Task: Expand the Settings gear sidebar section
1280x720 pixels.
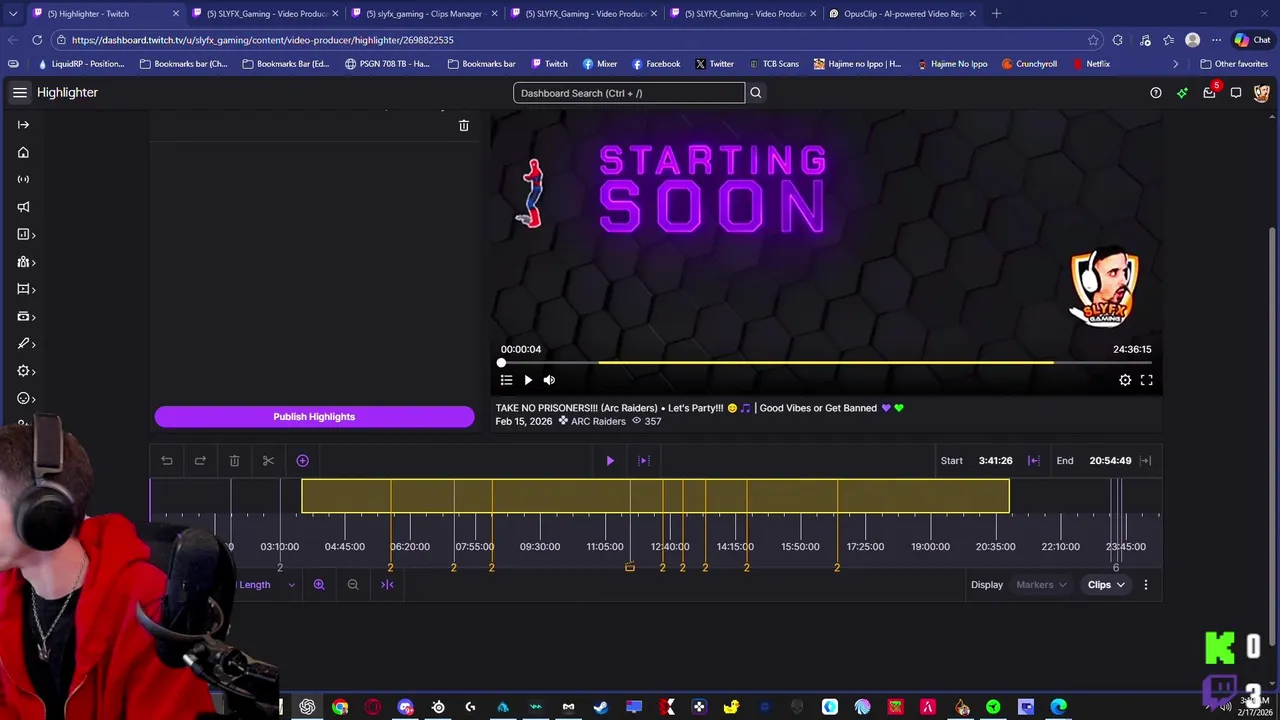Action: 26,371
